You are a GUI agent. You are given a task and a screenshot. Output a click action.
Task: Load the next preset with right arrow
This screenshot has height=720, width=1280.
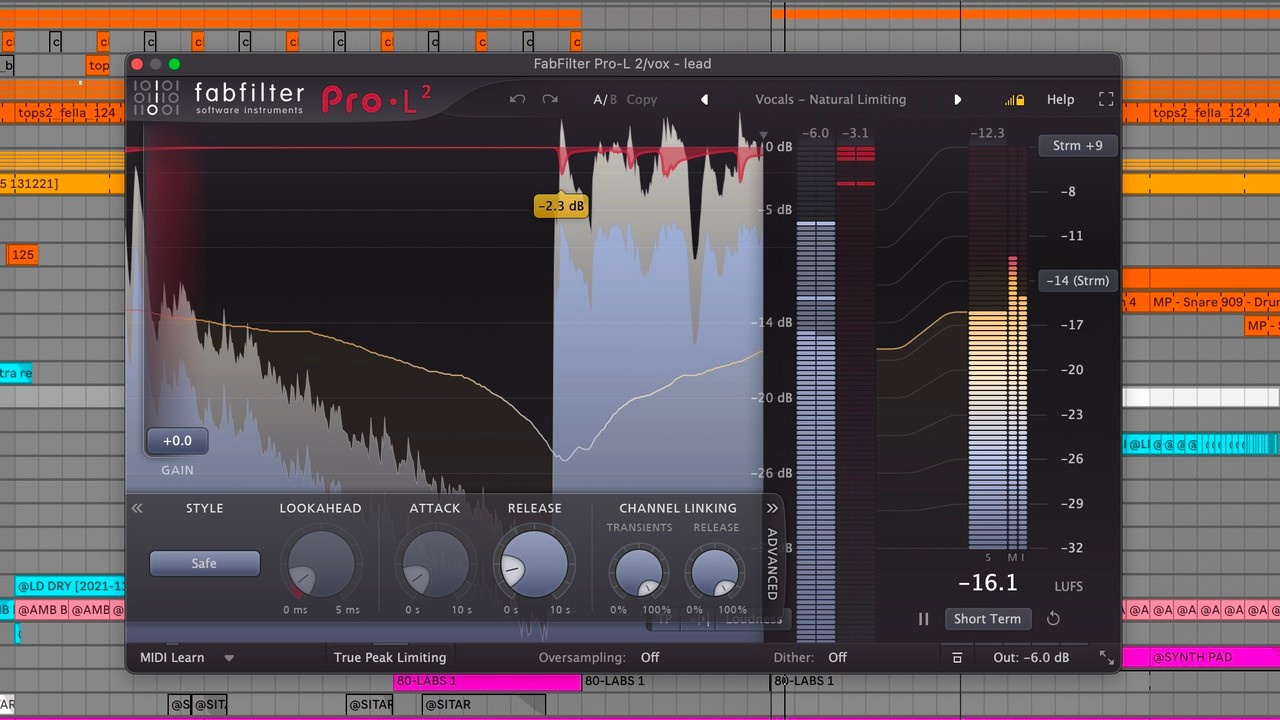[x=957, y=99]
